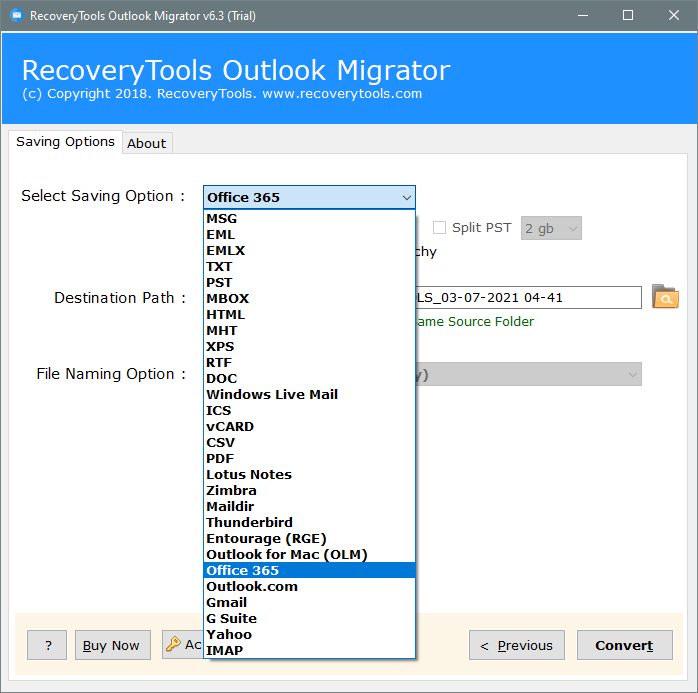
Task: Open the About tab
Action: pos(147,143)
